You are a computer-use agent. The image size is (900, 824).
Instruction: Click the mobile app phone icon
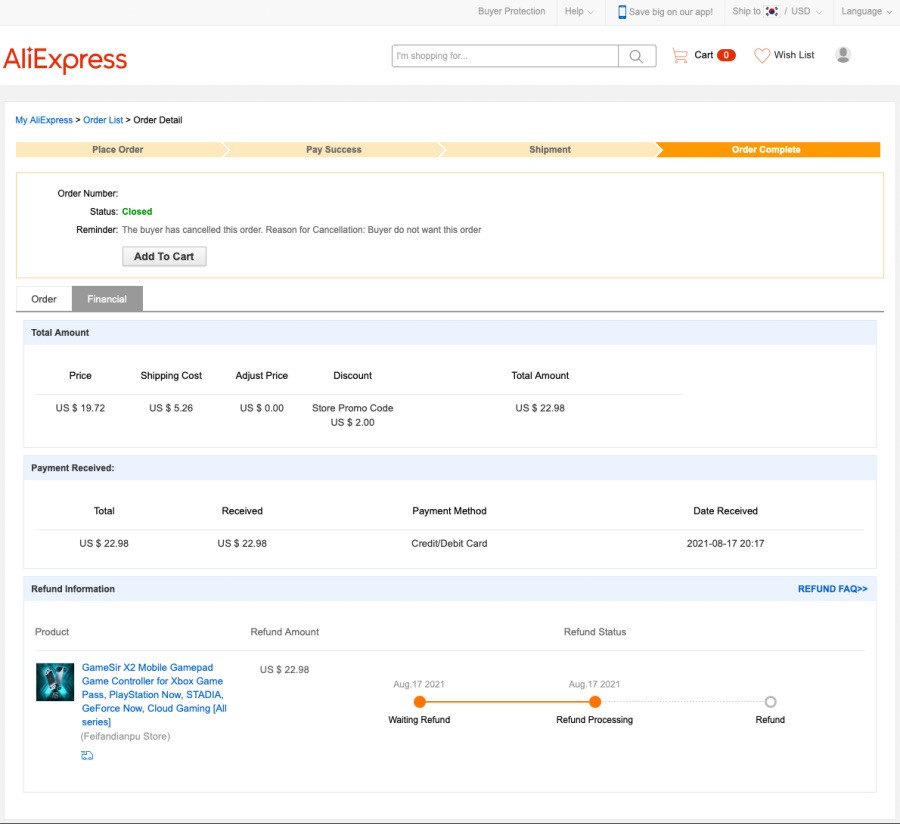click(x=622, y=11)
